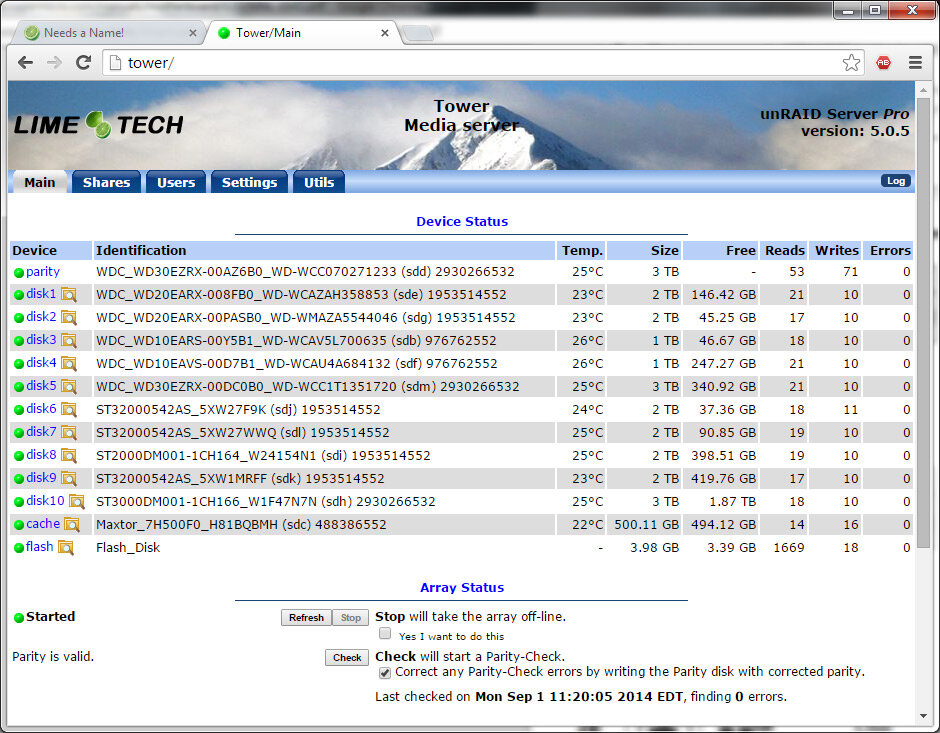Select the 1.87 TB free value for disk10
This screenshot has height=733, width=940.
(x=733, y=502)
